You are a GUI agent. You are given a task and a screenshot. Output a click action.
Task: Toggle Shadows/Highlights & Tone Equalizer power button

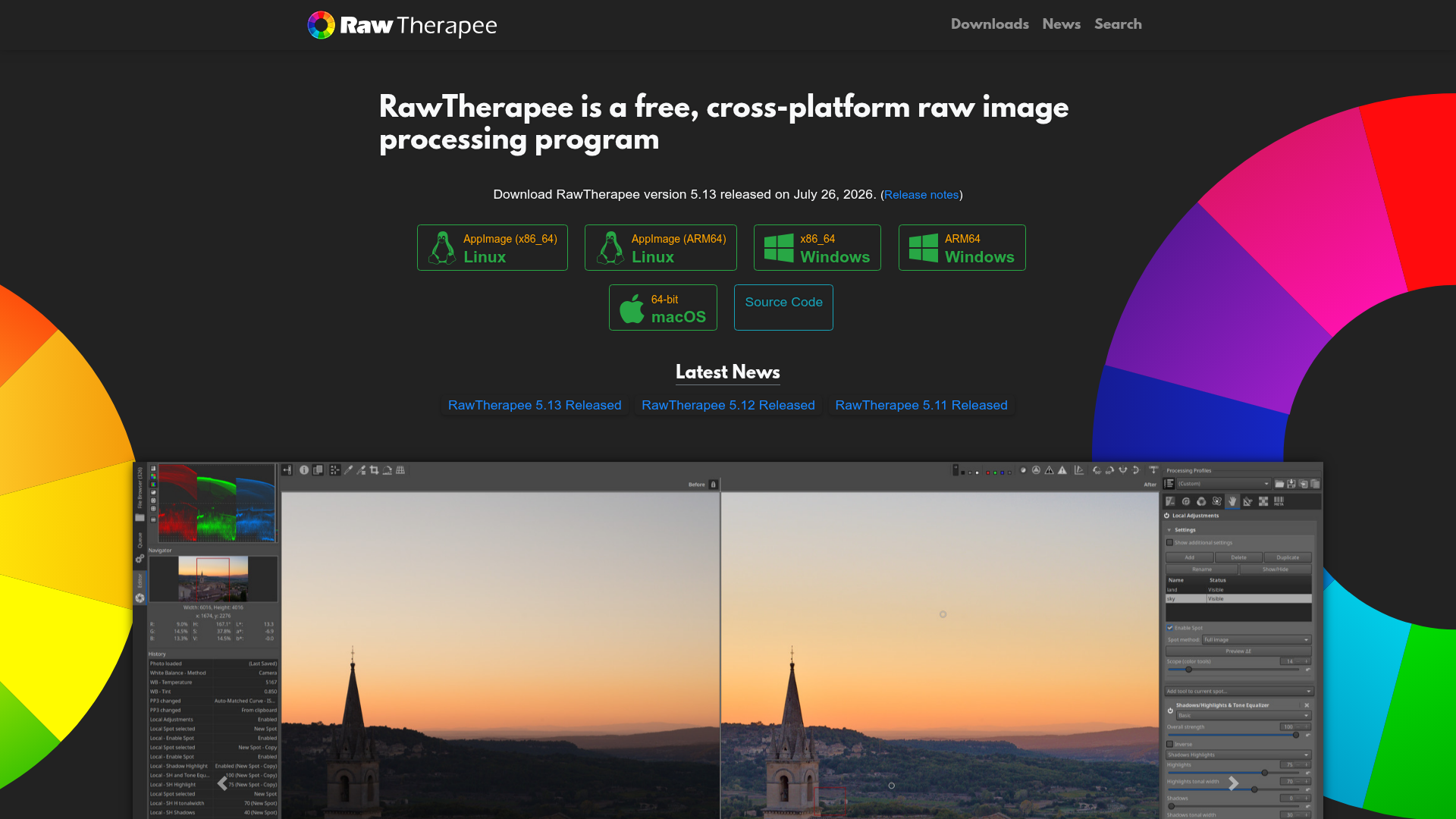[x=1170, y=711]
